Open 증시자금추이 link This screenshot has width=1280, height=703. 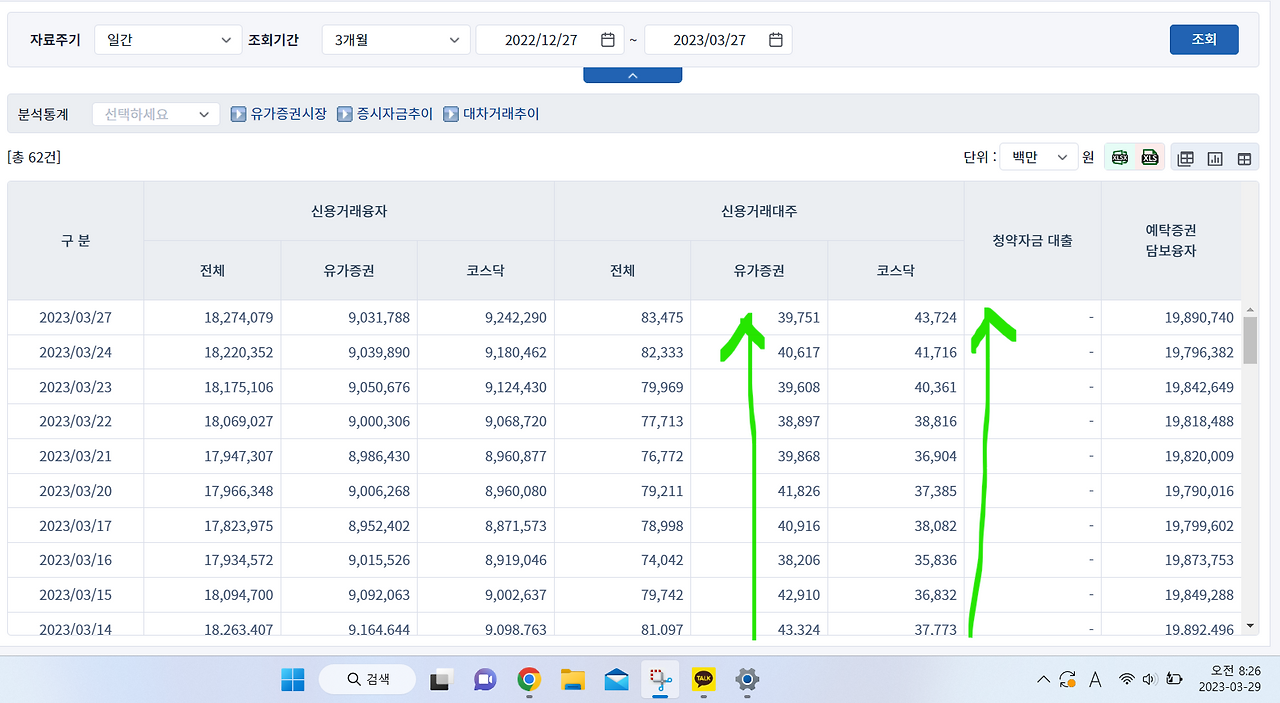(395, 114)
